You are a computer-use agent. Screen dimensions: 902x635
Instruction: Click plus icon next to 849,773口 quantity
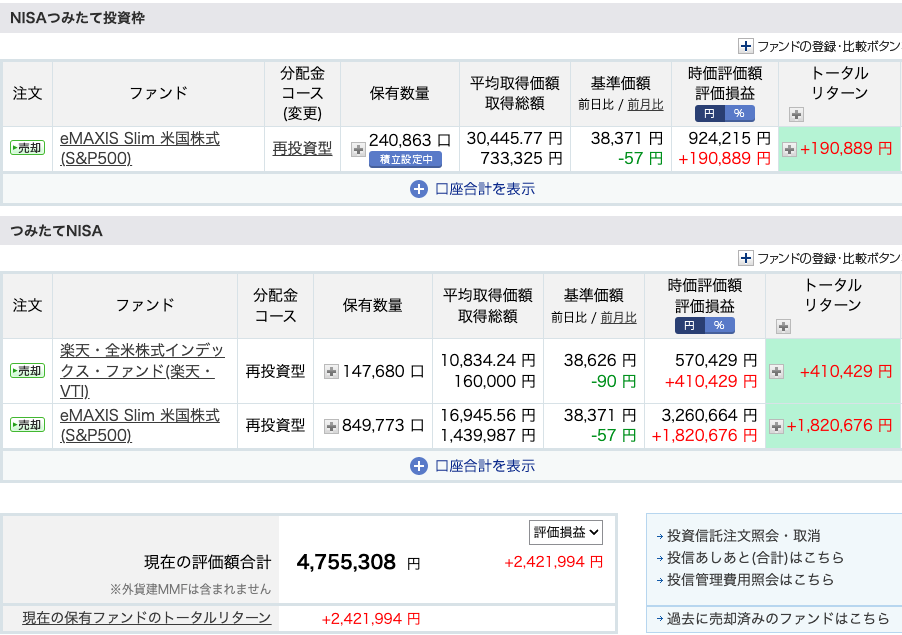[x=331, y=426]
